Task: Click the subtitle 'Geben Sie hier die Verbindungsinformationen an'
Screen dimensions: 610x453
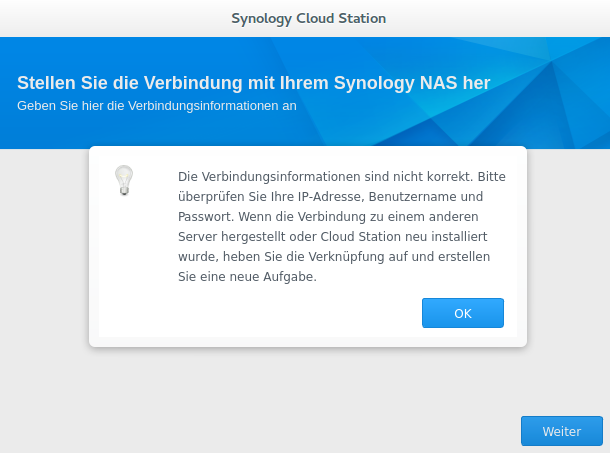Action: [x=157, y=104]
